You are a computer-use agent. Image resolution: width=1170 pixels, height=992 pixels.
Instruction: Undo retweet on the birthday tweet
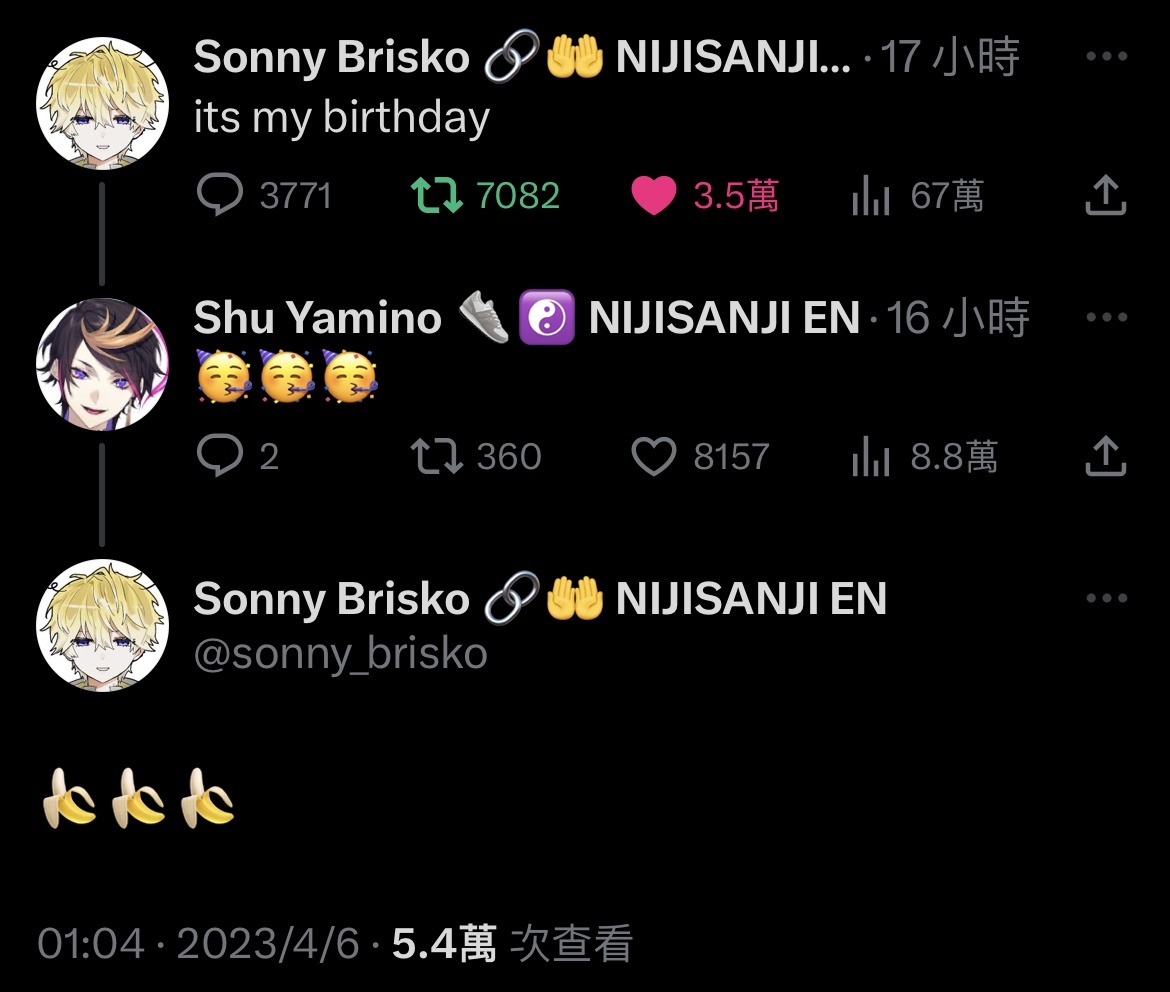point(485,196)
